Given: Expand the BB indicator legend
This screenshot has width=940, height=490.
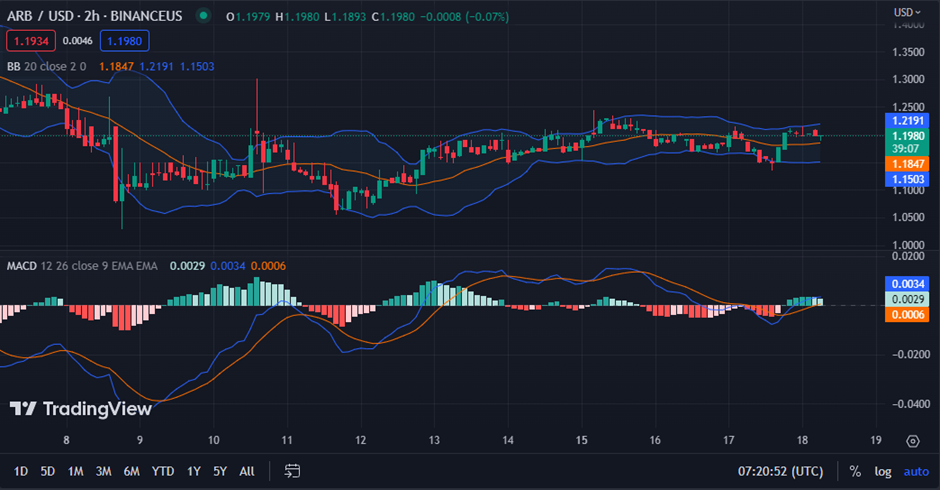Looking at the screenshot, I should pyautogui.click(x=17, y=66).
